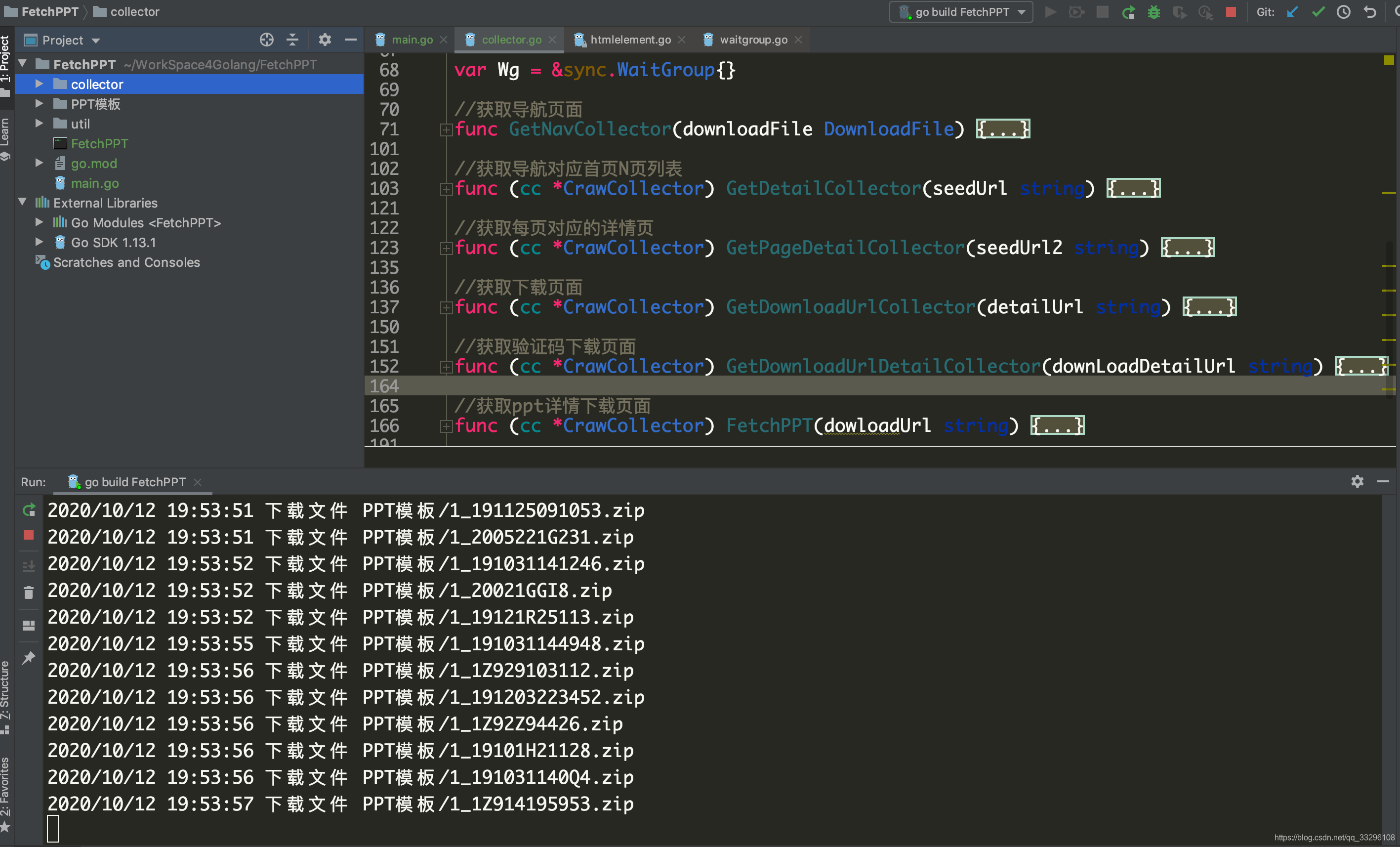Pin the Run tab
Viewport: 1400px width, 847px height.
click(x=29, y=658)
